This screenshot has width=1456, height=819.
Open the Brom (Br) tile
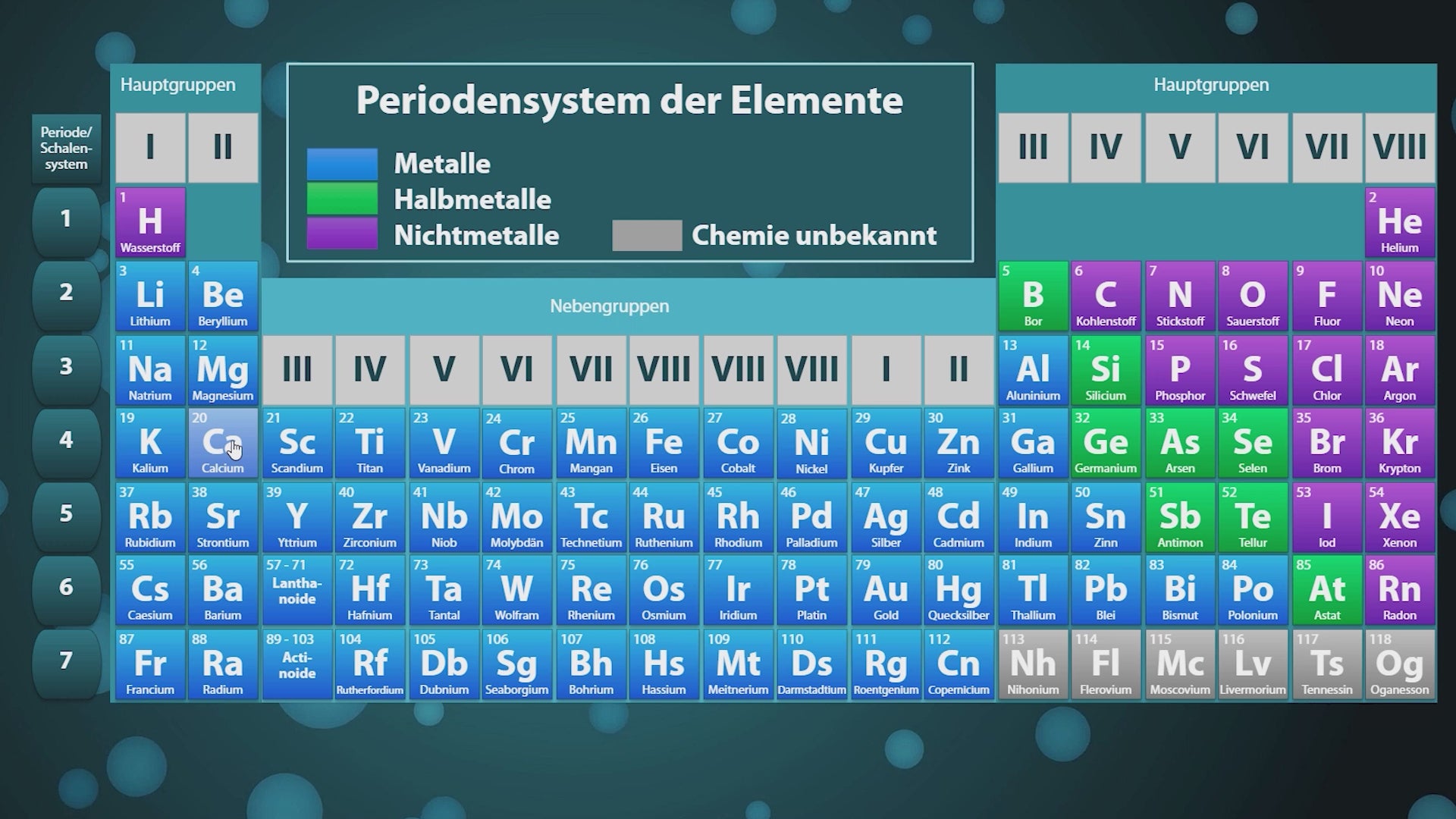(x=1327, y=444)
